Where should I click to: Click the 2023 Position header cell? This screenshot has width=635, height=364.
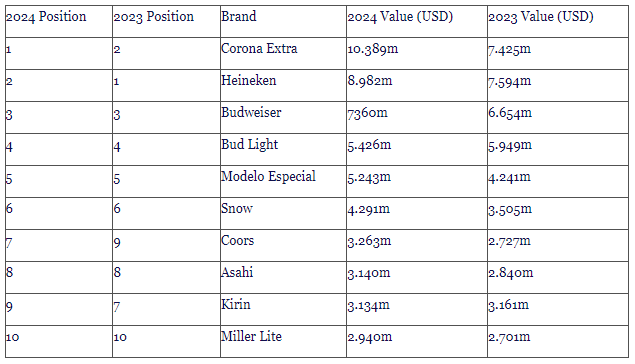166,21
